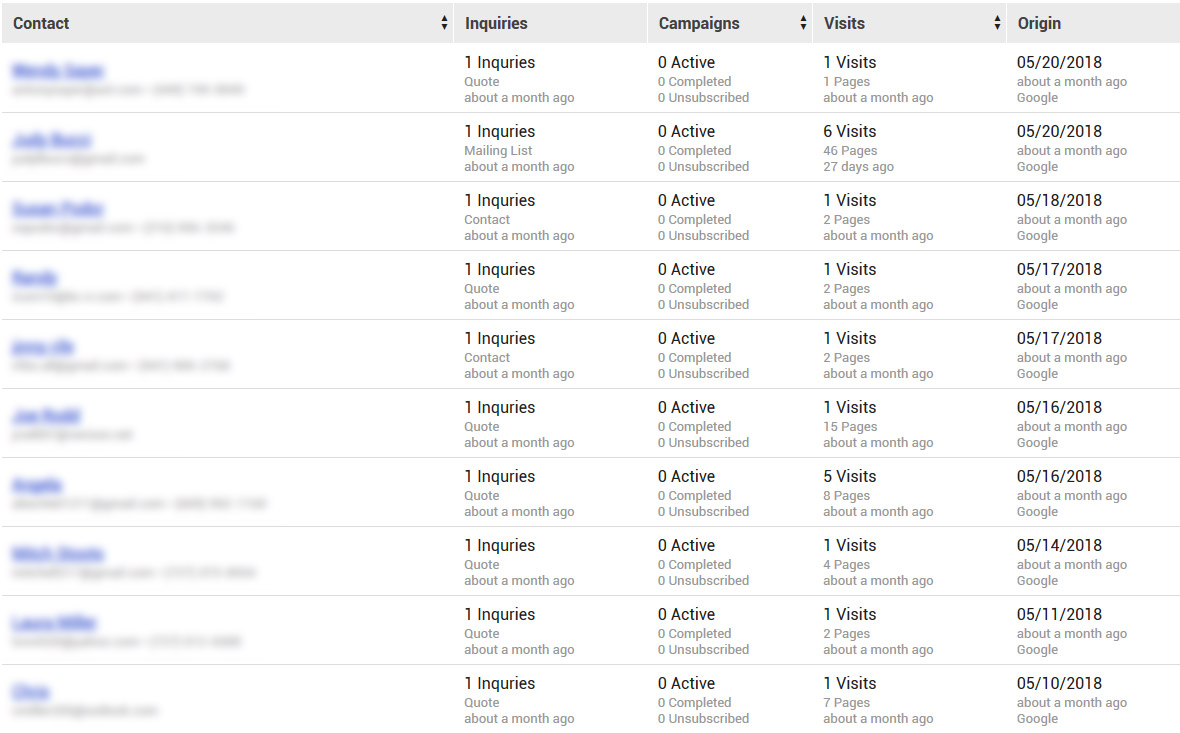This screenshot has height=733, width=1180.
Task: Open contact link in 6 Visits row
Action: pyautogui.click(x=51, y=140)
